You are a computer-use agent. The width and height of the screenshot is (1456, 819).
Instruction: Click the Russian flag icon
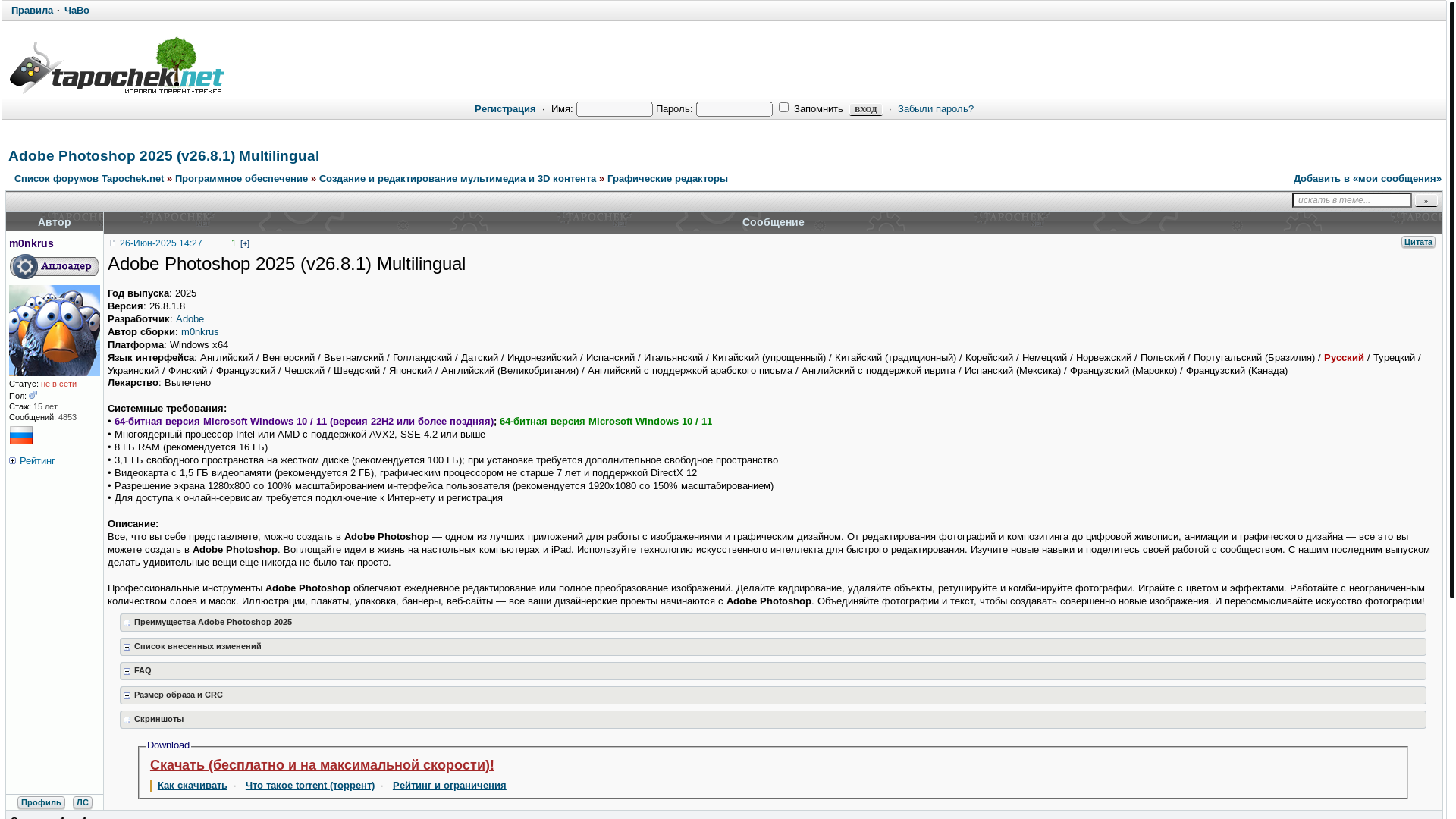(21, 435)
